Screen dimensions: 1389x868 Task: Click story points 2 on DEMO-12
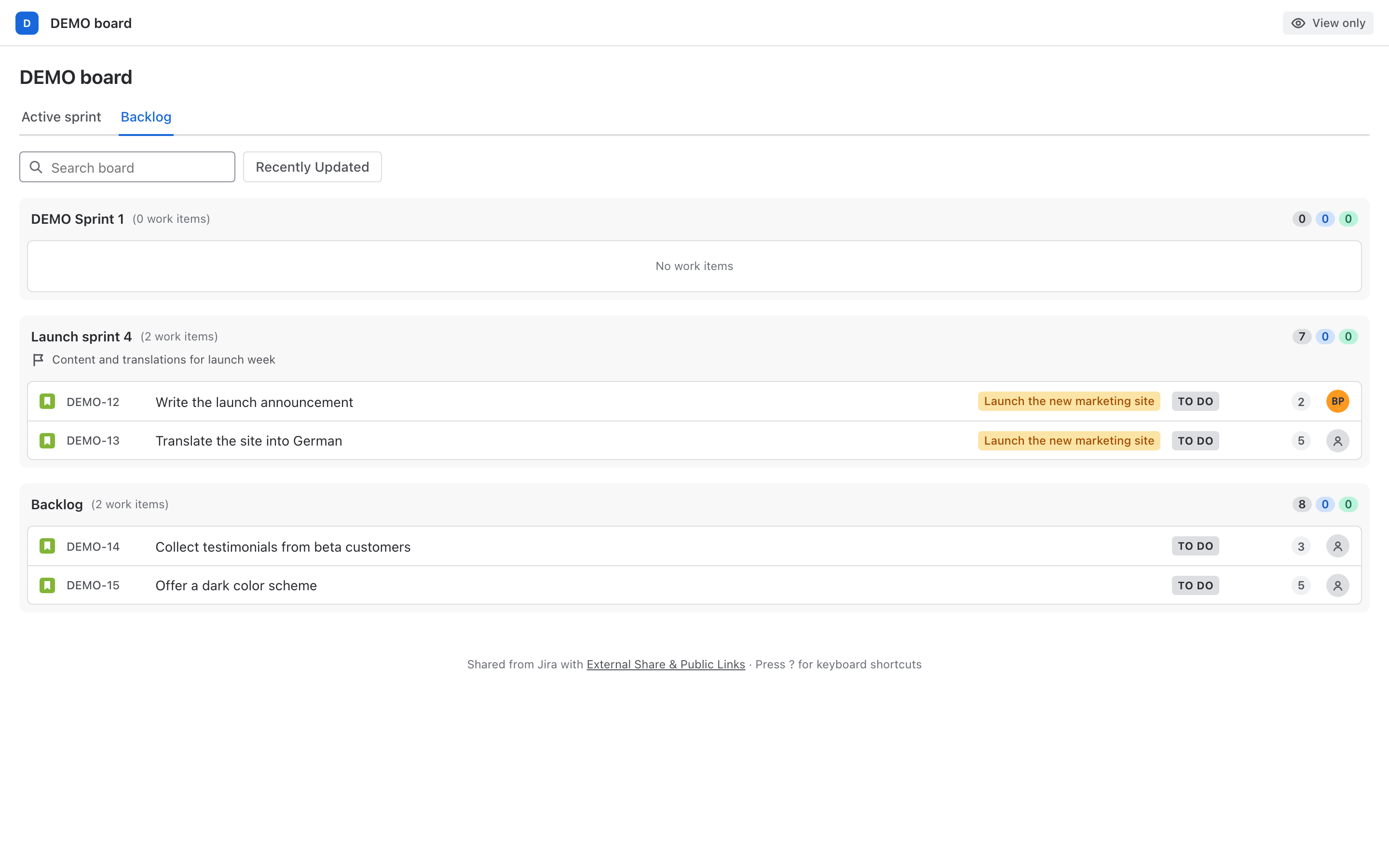point(1301,401)
